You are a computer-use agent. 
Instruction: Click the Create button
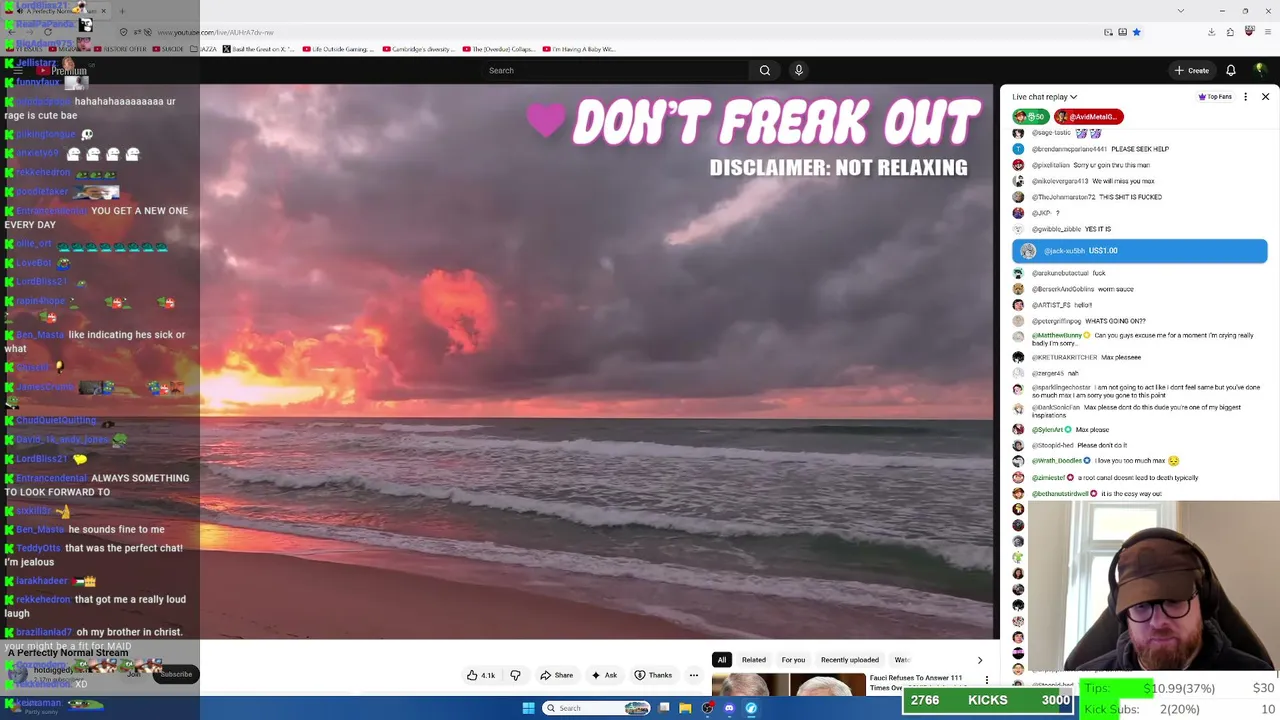point(1192,70)
